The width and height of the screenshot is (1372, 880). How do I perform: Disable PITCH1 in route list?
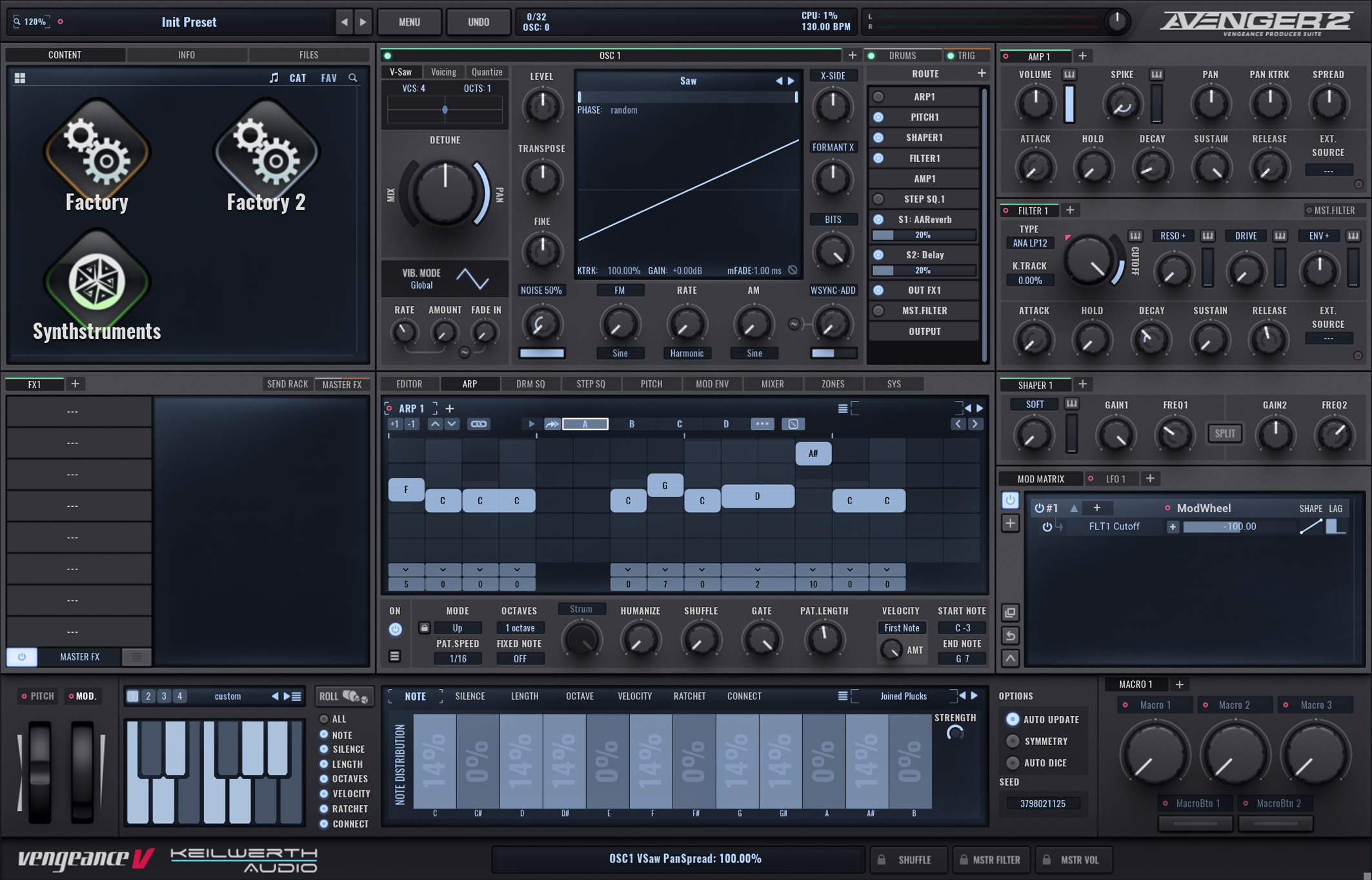click(x=878, y=118)
